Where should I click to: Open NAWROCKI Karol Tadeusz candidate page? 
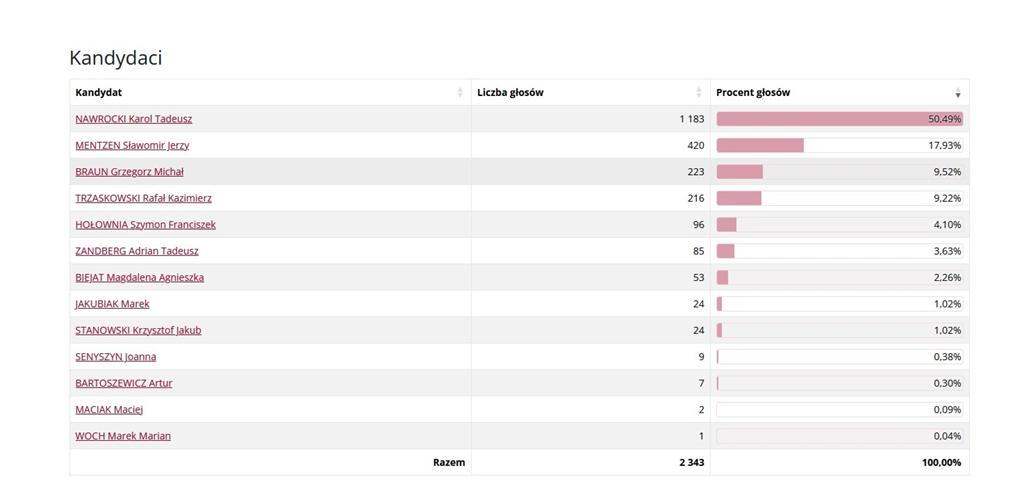point(134,119)
